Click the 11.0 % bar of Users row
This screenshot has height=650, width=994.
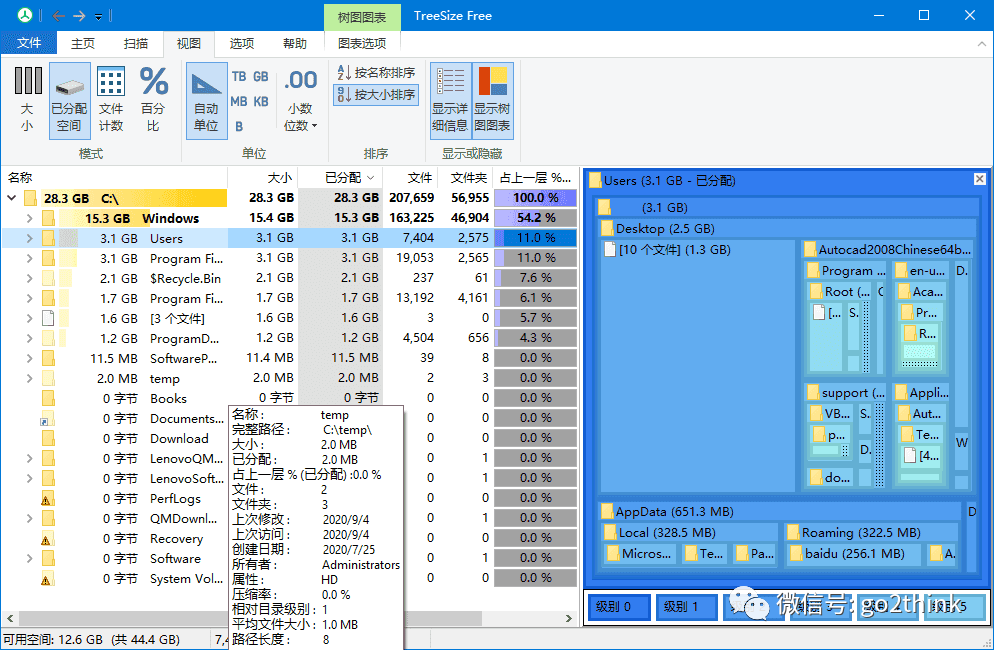[536, 238]
